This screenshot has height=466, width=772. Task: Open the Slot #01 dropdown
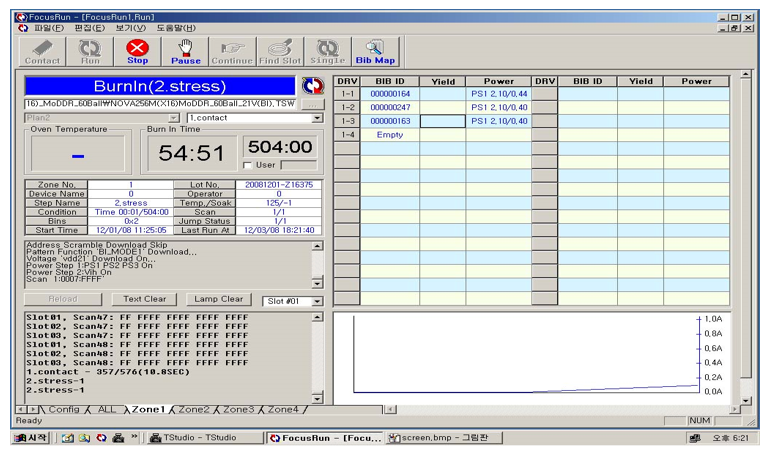pos(318,301)
